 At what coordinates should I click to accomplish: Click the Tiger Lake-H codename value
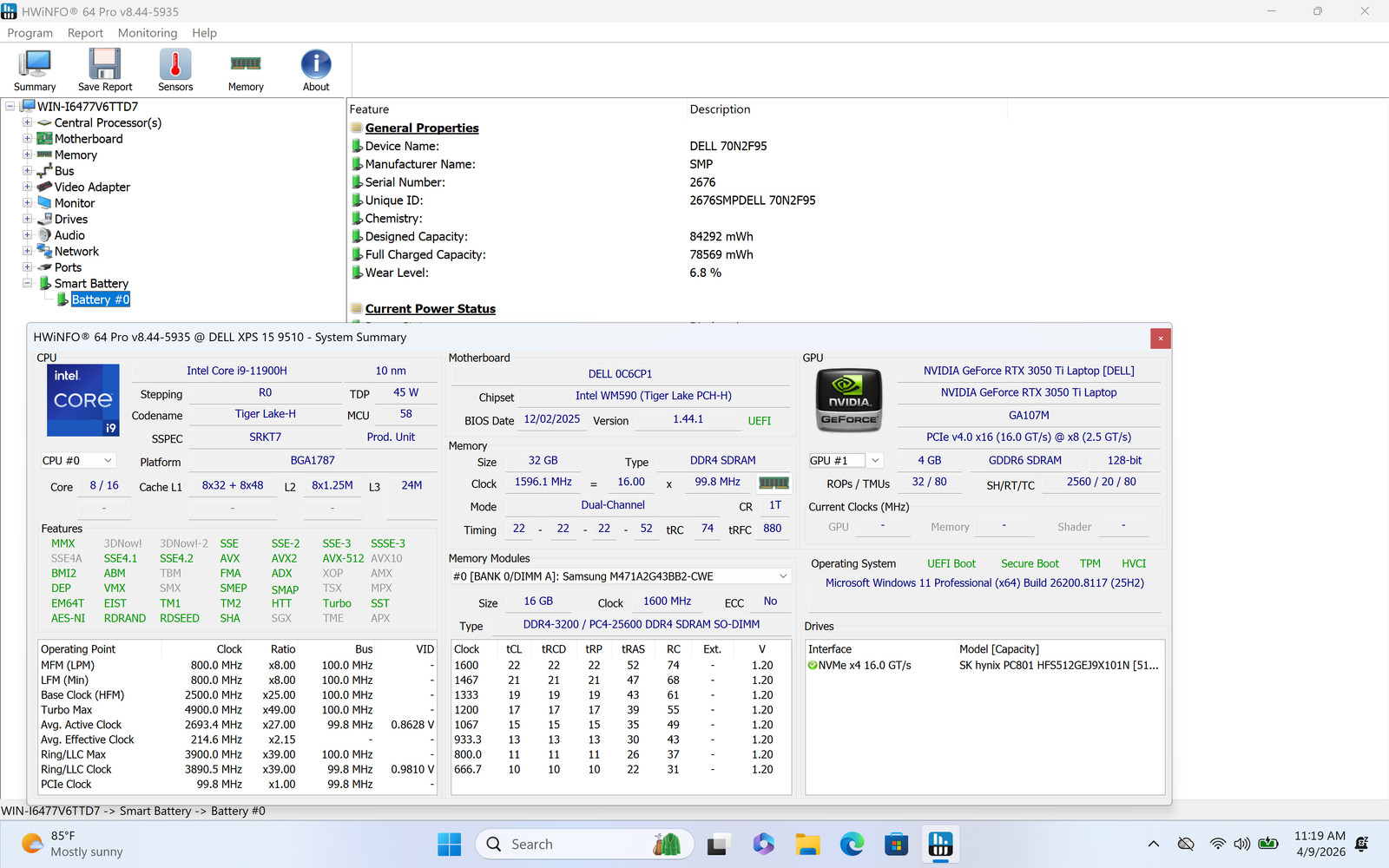coord(265,414)
